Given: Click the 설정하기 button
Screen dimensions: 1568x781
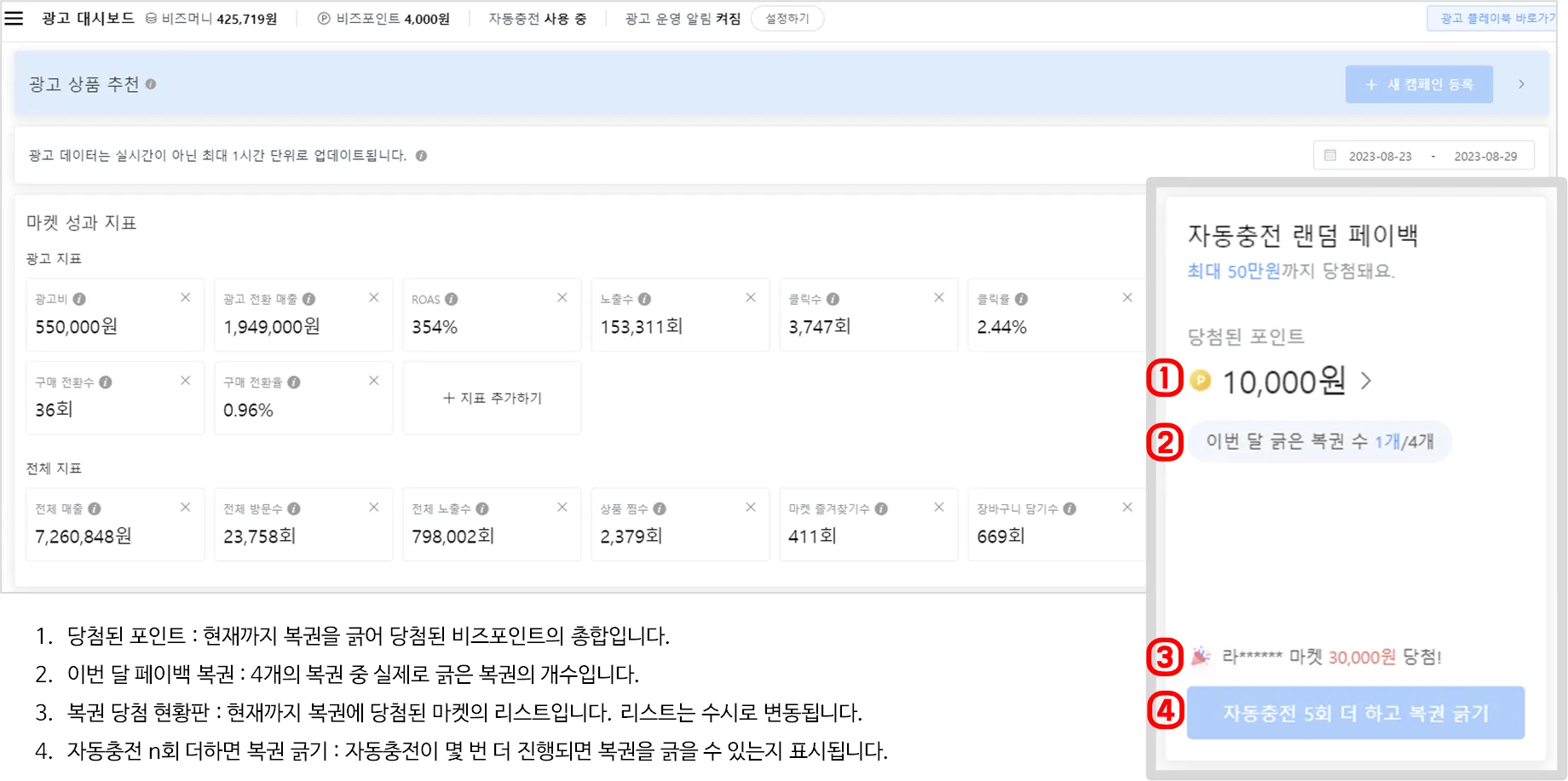Looking at the screenshot, I should 787,19.
